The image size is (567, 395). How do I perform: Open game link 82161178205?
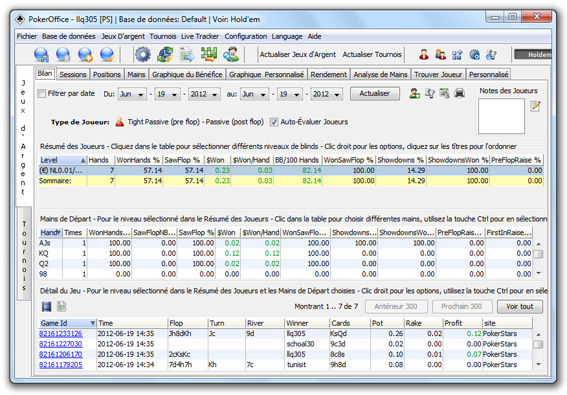pos(61,365)
